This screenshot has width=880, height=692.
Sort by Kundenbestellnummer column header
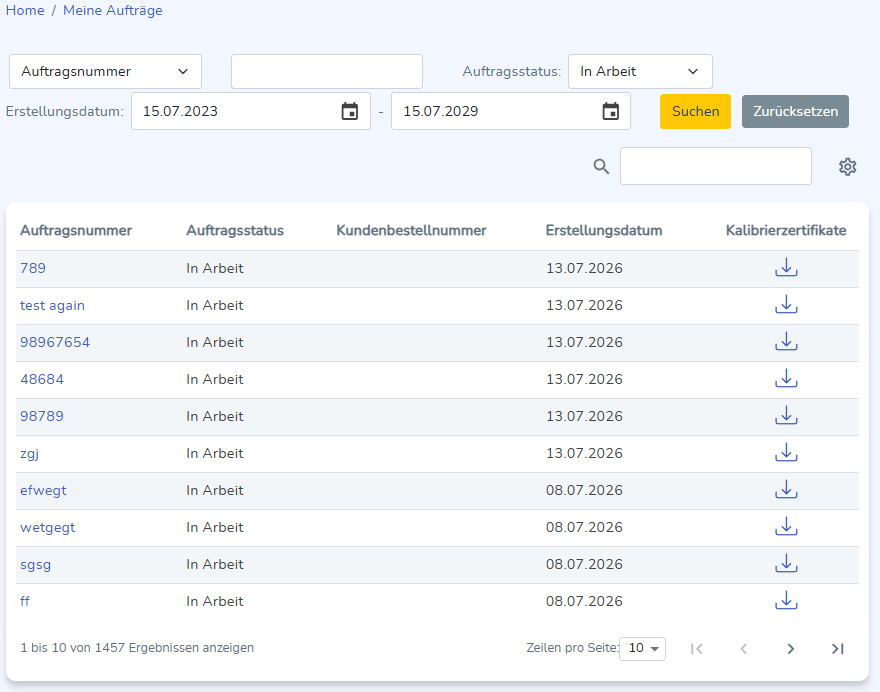coord(411,230)
